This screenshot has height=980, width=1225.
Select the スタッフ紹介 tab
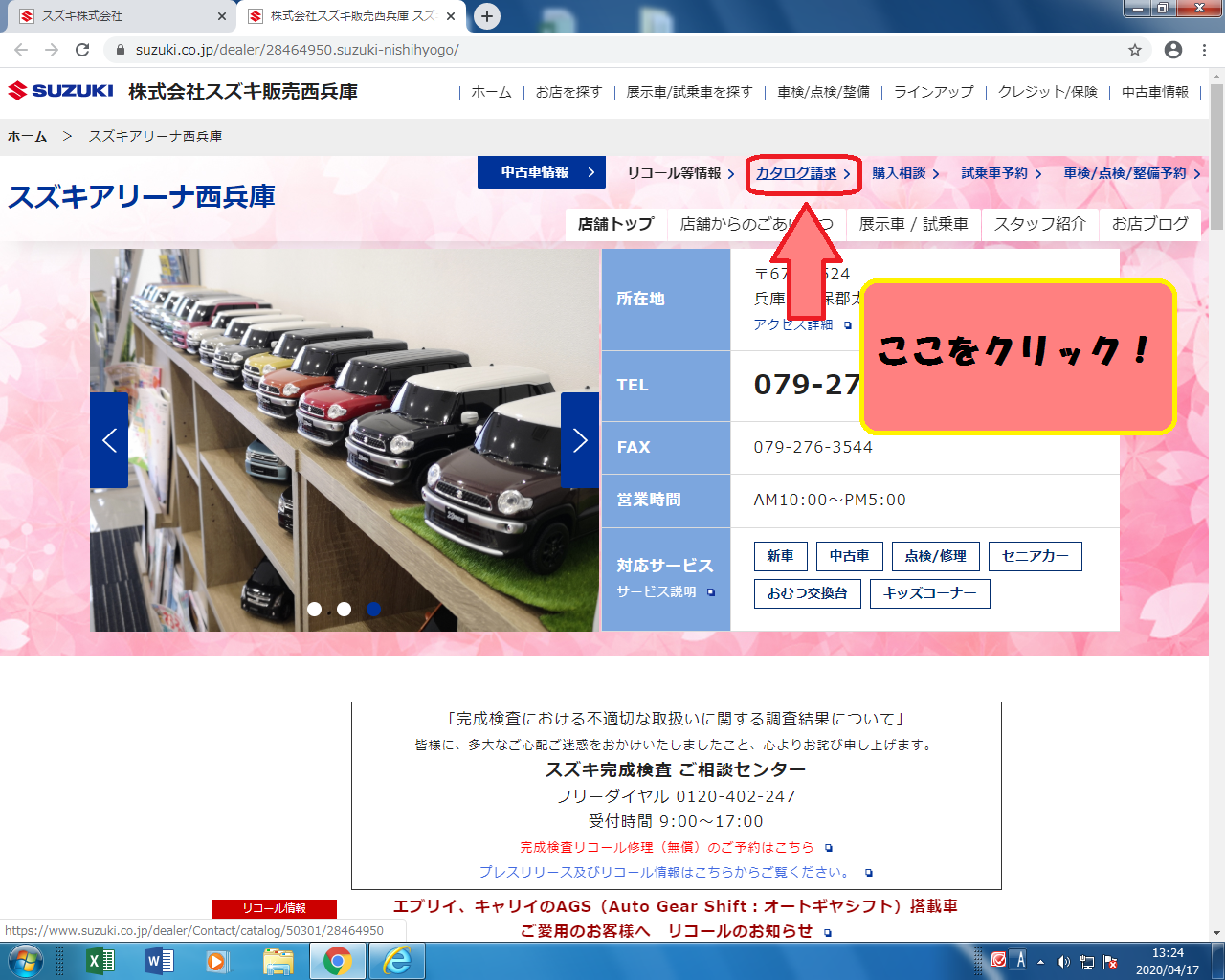coord(1040,224)
